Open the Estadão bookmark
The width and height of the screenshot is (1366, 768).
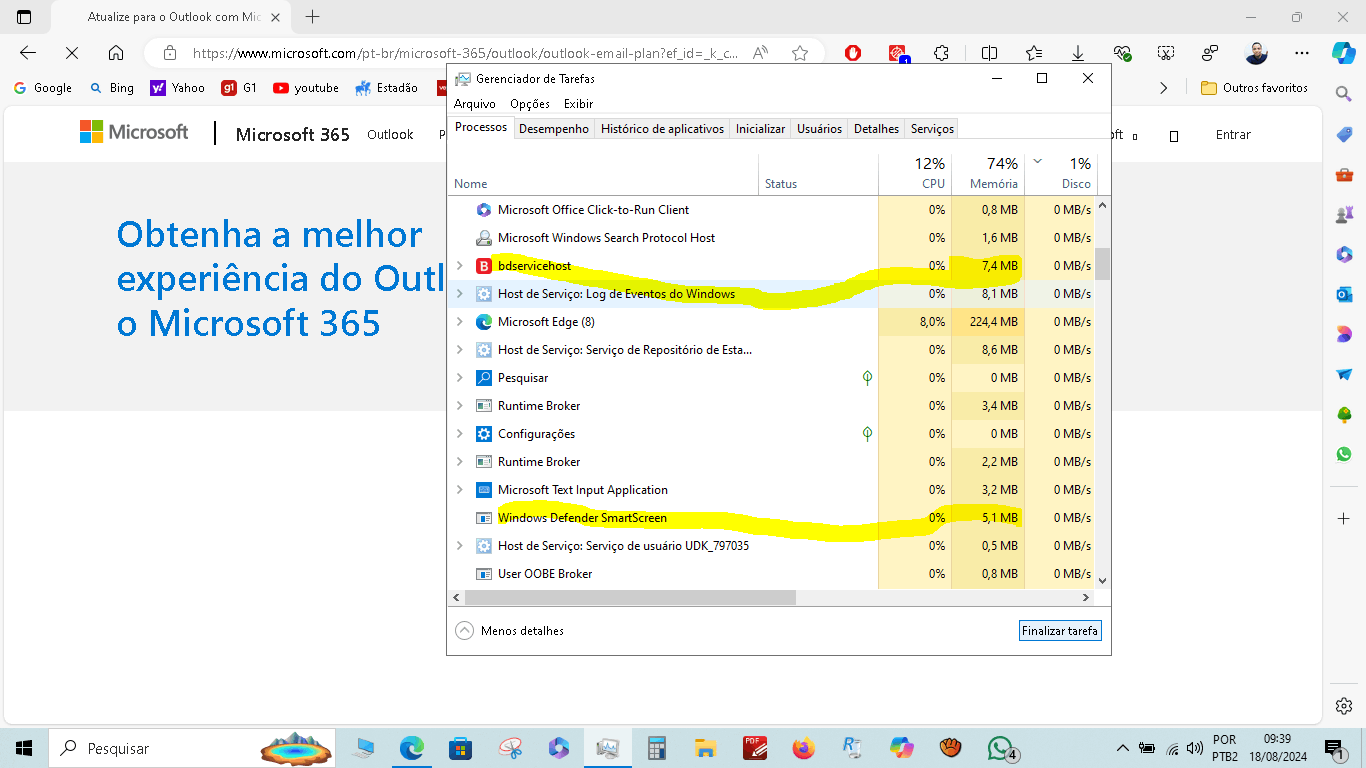[386, 88]
